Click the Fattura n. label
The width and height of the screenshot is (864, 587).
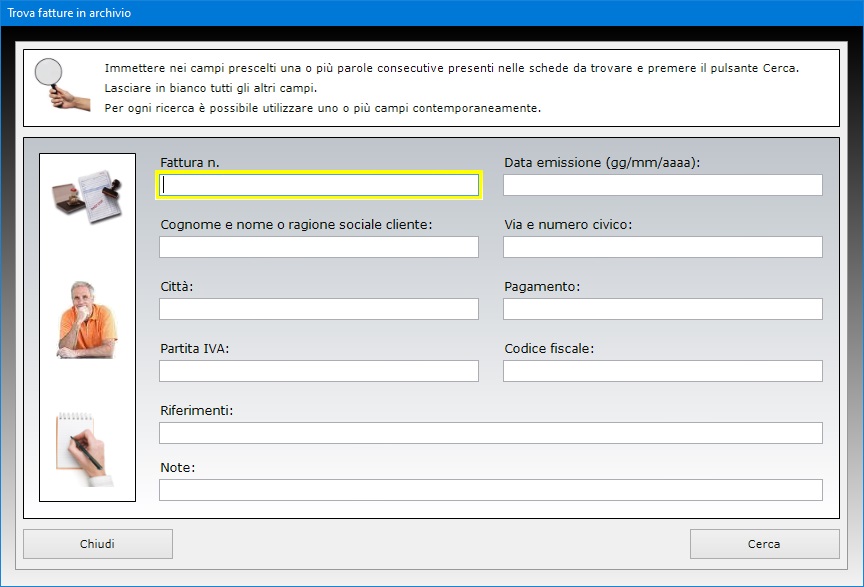click(190, 163)
